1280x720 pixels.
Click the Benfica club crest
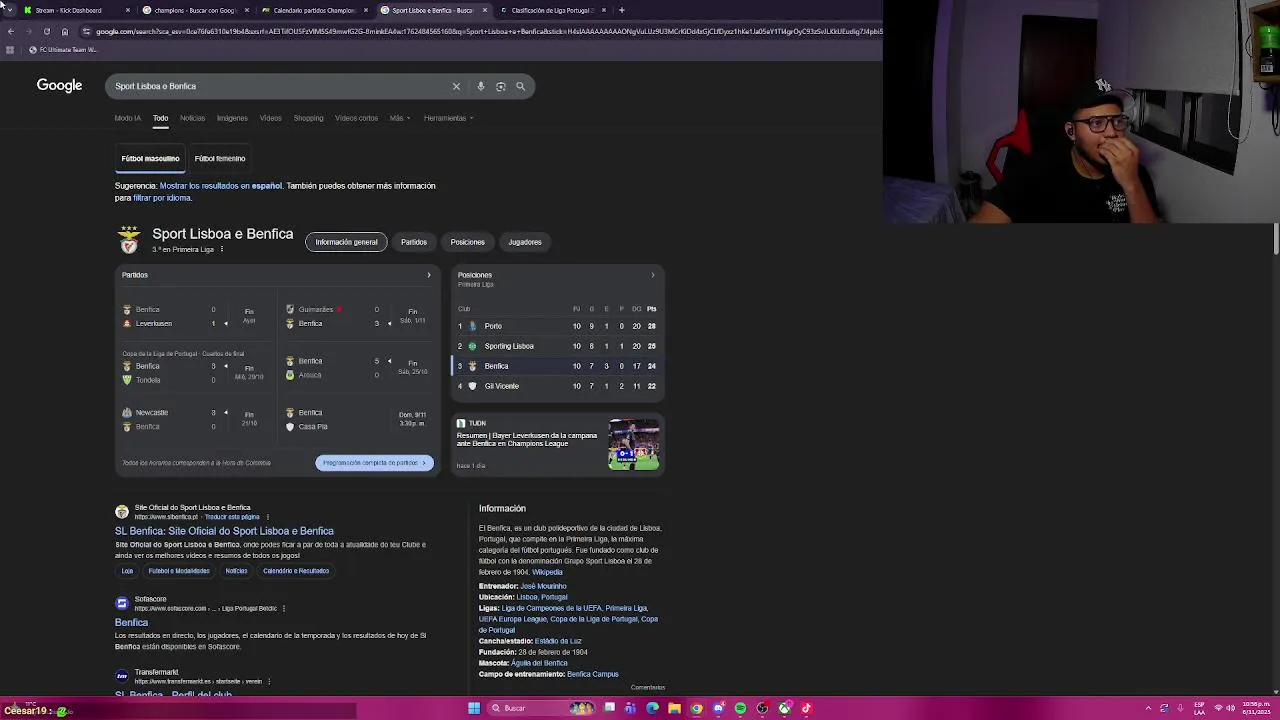click(129, 240)
